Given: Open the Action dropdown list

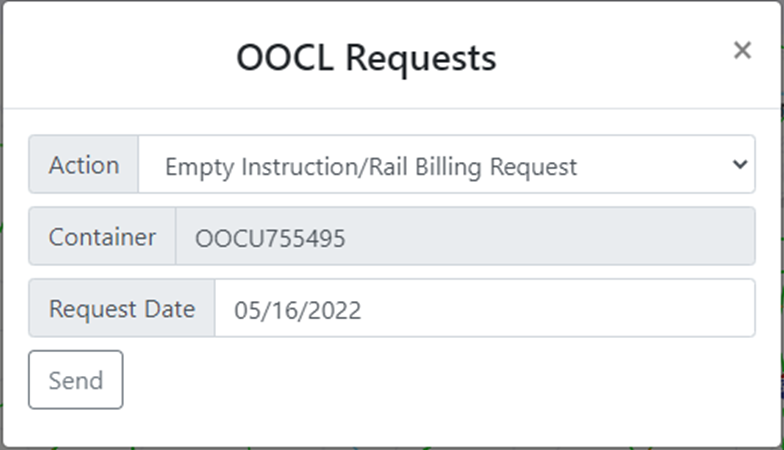Looking at the screenshot, I should [x=446, y=164].
